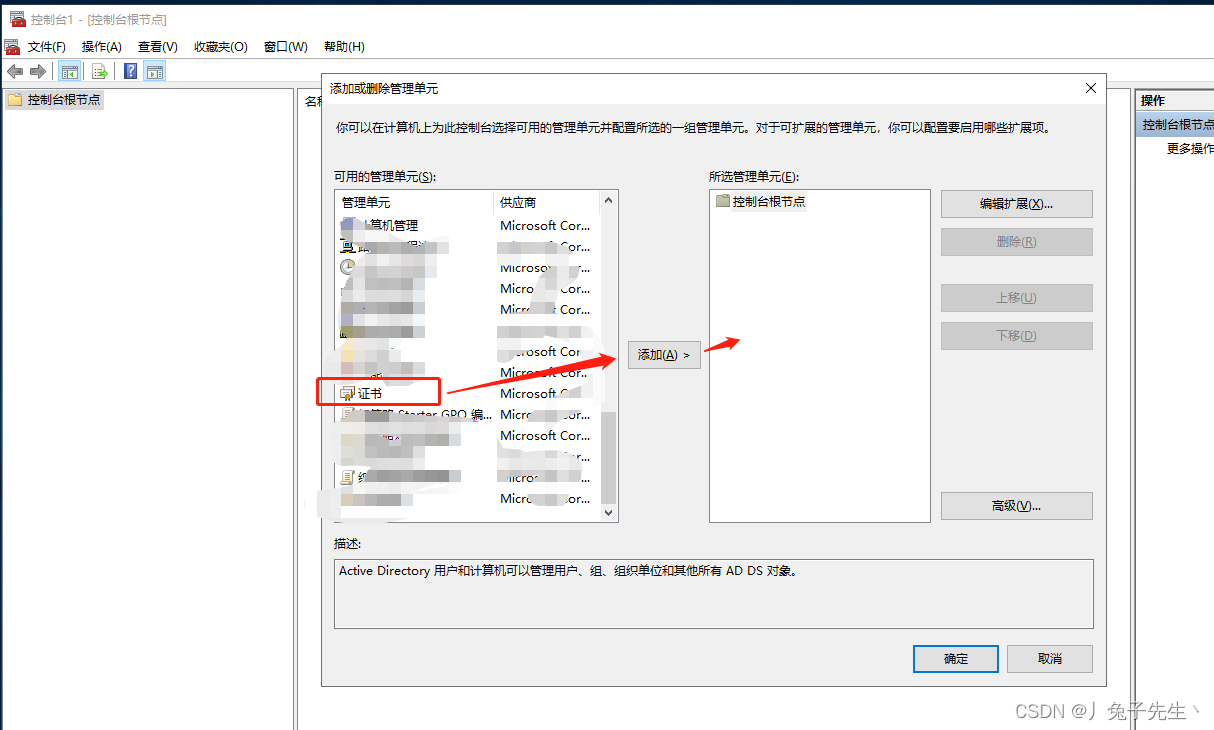Click 取消 to dismiss the dialog
Screen dimensions: 1214x730
[x=1049, y=659]
